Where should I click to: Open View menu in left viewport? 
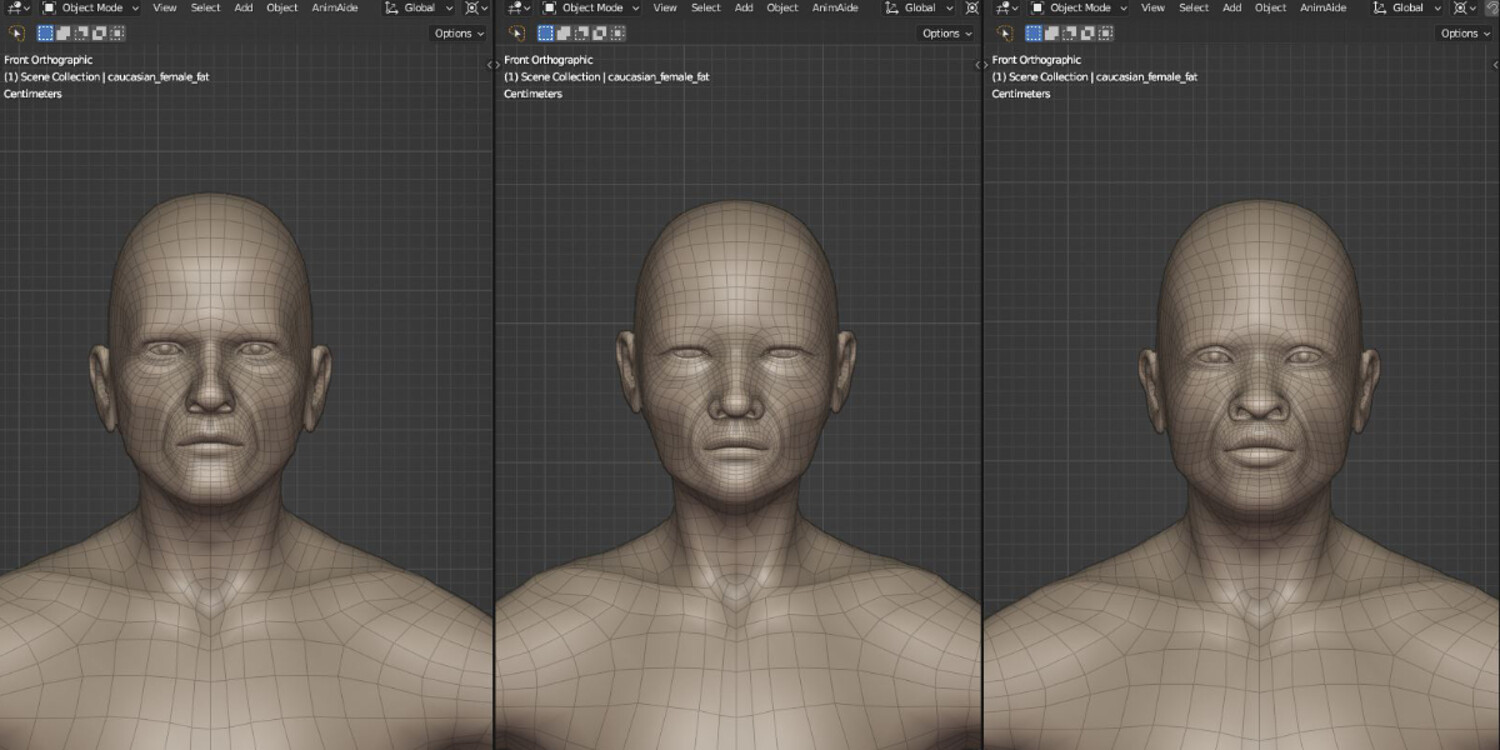tap(165, 8)
